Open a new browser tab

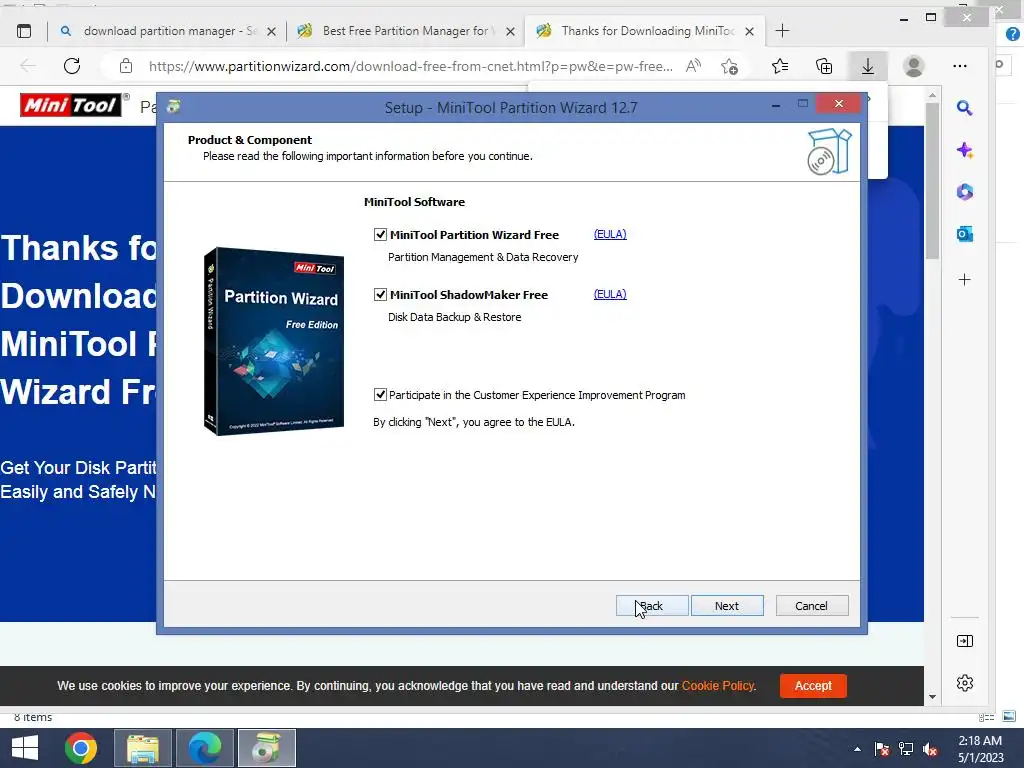pyautogui.click(x=782, y=31)
